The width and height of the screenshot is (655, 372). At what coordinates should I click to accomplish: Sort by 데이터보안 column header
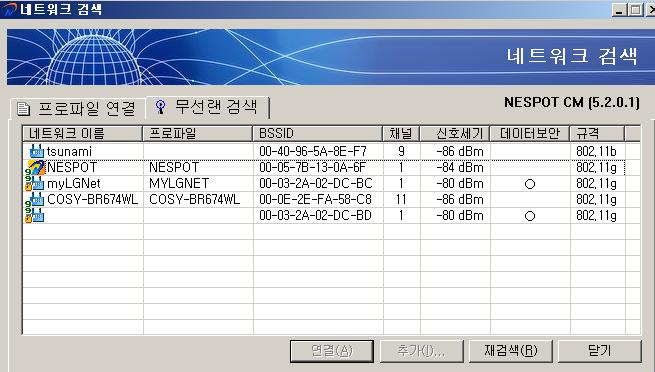(x=530, y=134)
